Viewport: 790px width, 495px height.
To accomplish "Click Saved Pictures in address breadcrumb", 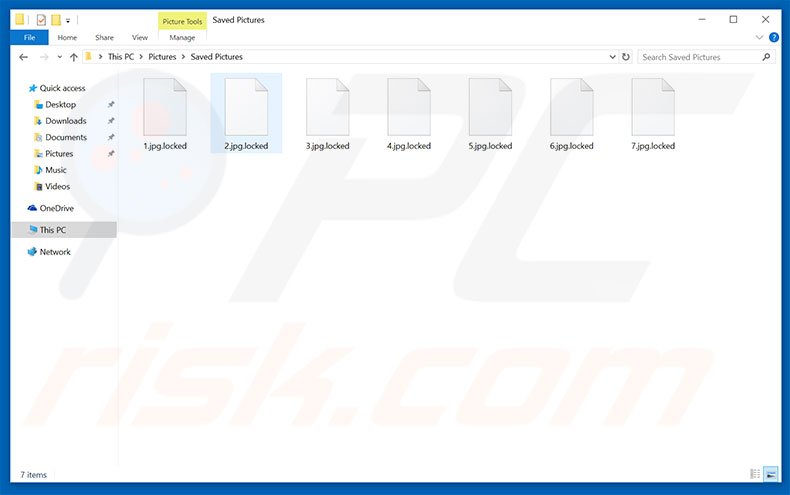I will (x=217, y=57).
